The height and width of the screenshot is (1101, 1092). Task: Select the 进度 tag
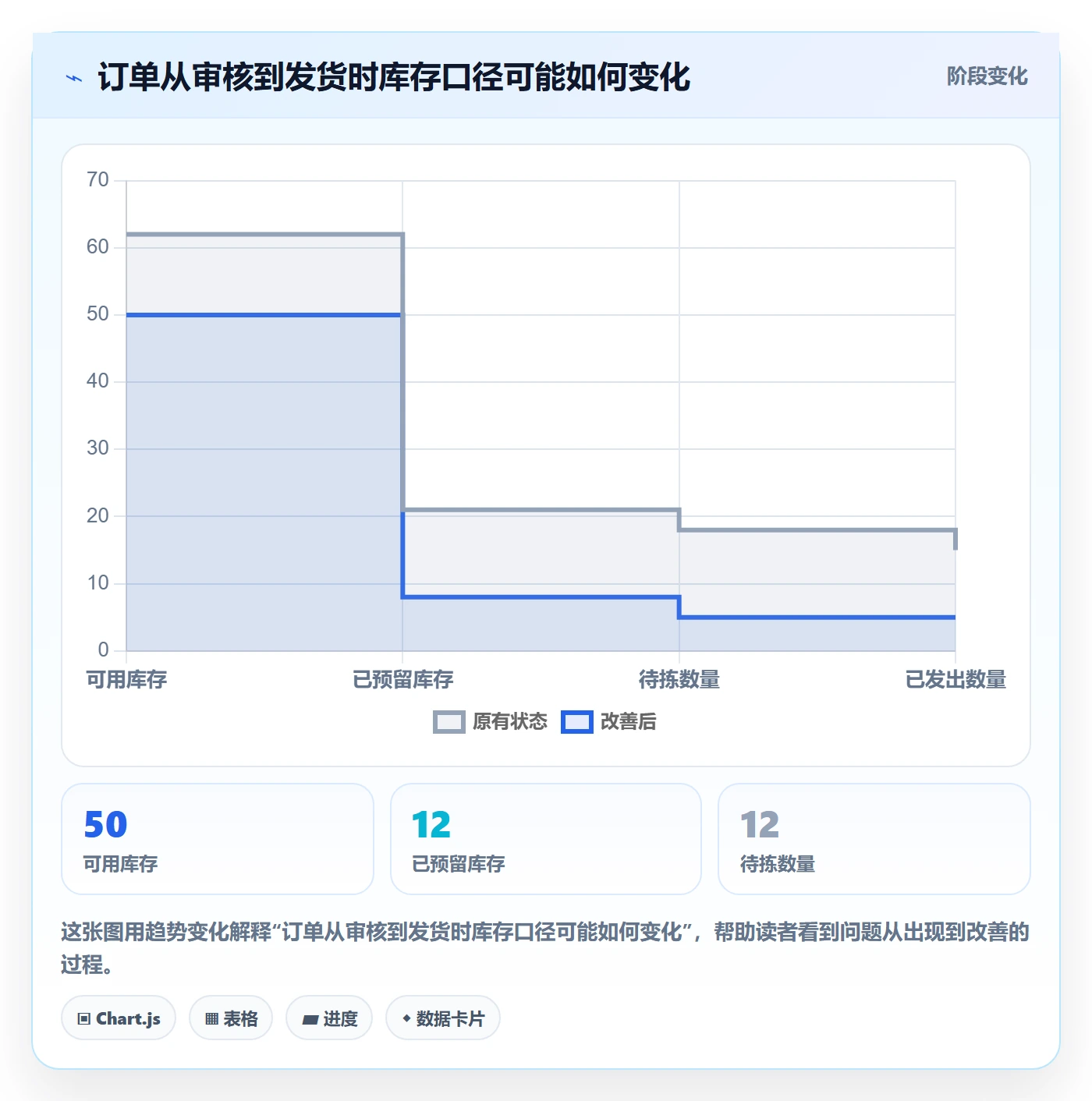pos(329,1018)
